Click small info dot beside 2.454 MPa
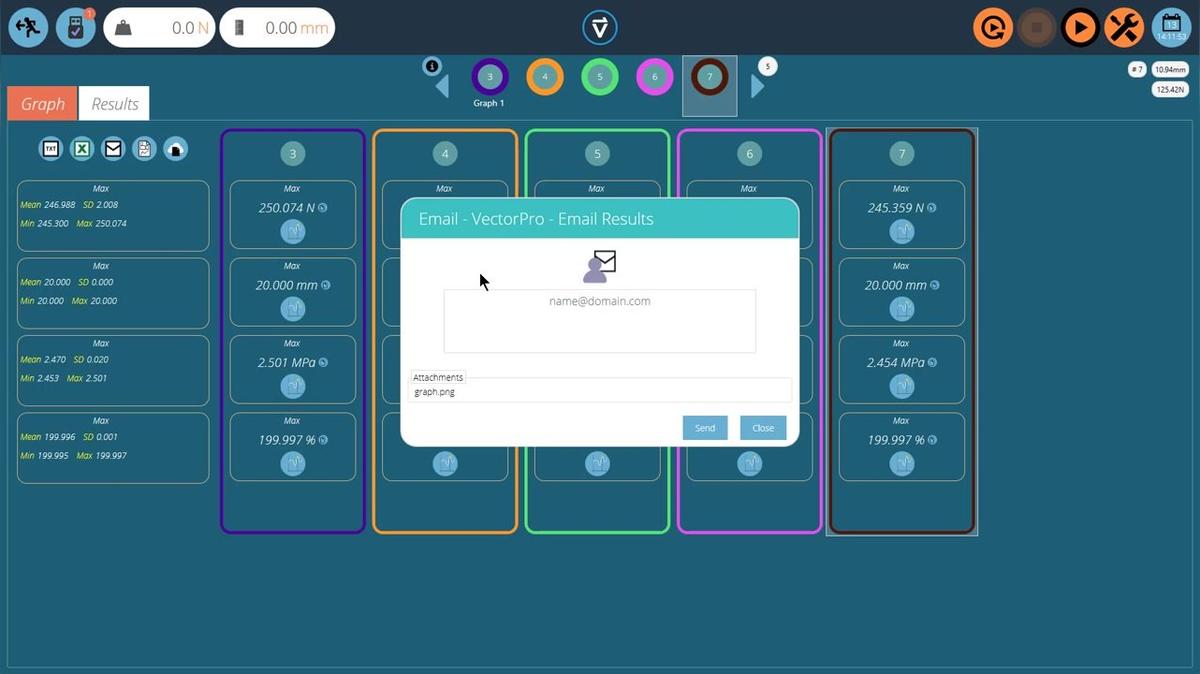 pyautogui.click(x=932, y=363)
